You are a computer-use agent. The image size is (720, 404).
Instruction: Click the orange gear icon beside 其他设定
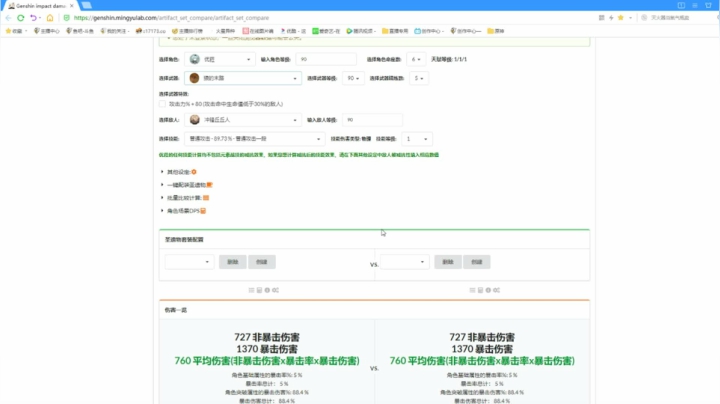194,172
